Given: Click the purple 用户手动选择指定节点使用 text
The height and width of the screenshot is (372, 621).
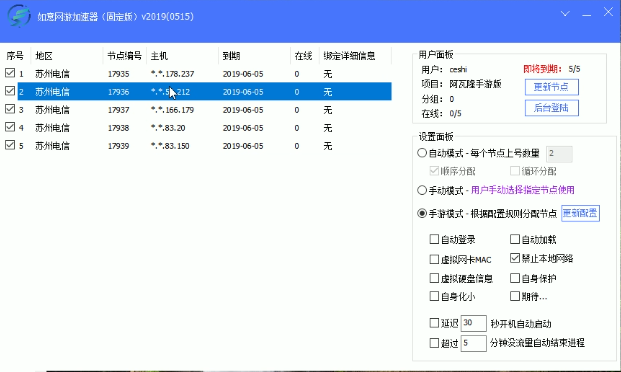Looking at the screenshot, I should tap(523, 190).
